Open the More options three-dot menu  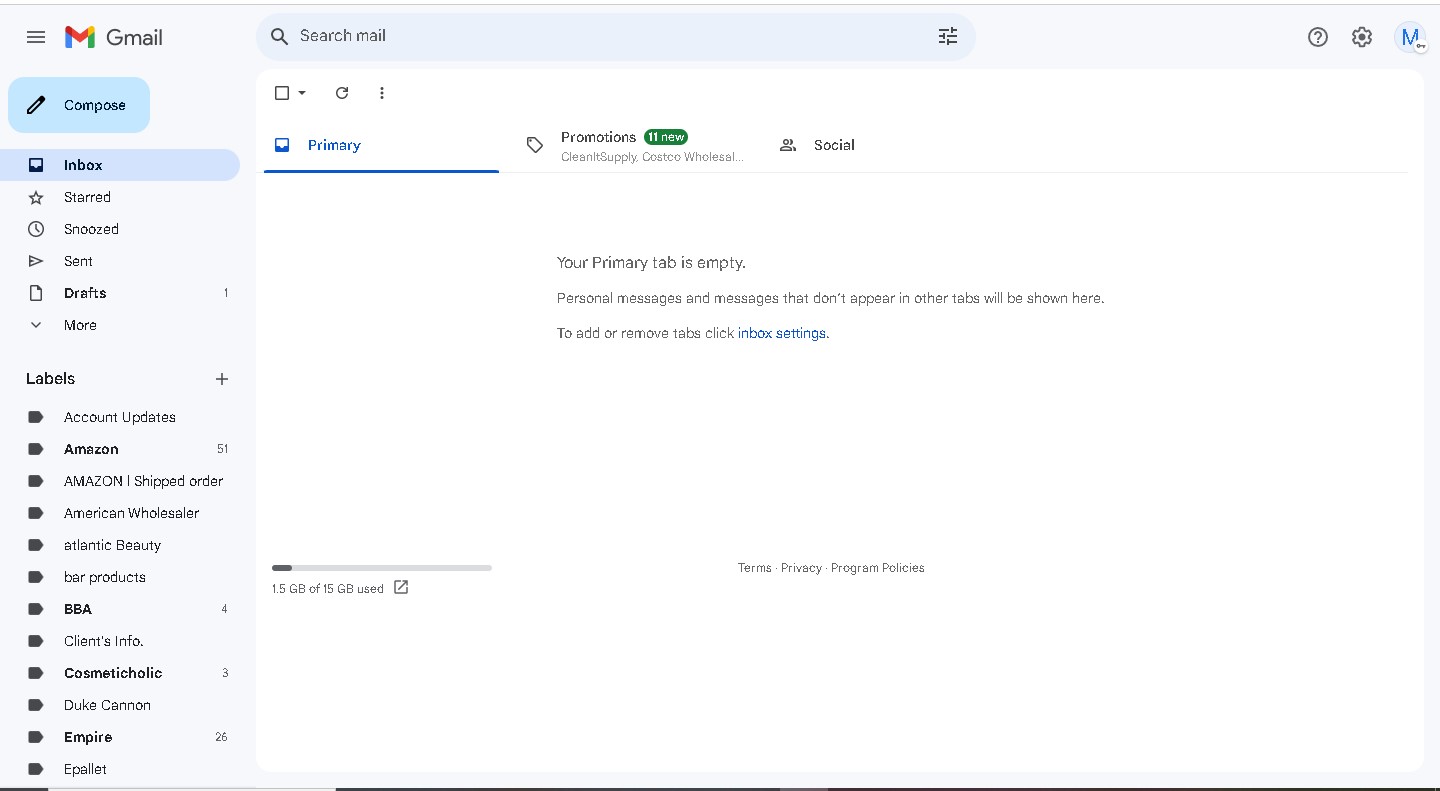tap(382, 93)
